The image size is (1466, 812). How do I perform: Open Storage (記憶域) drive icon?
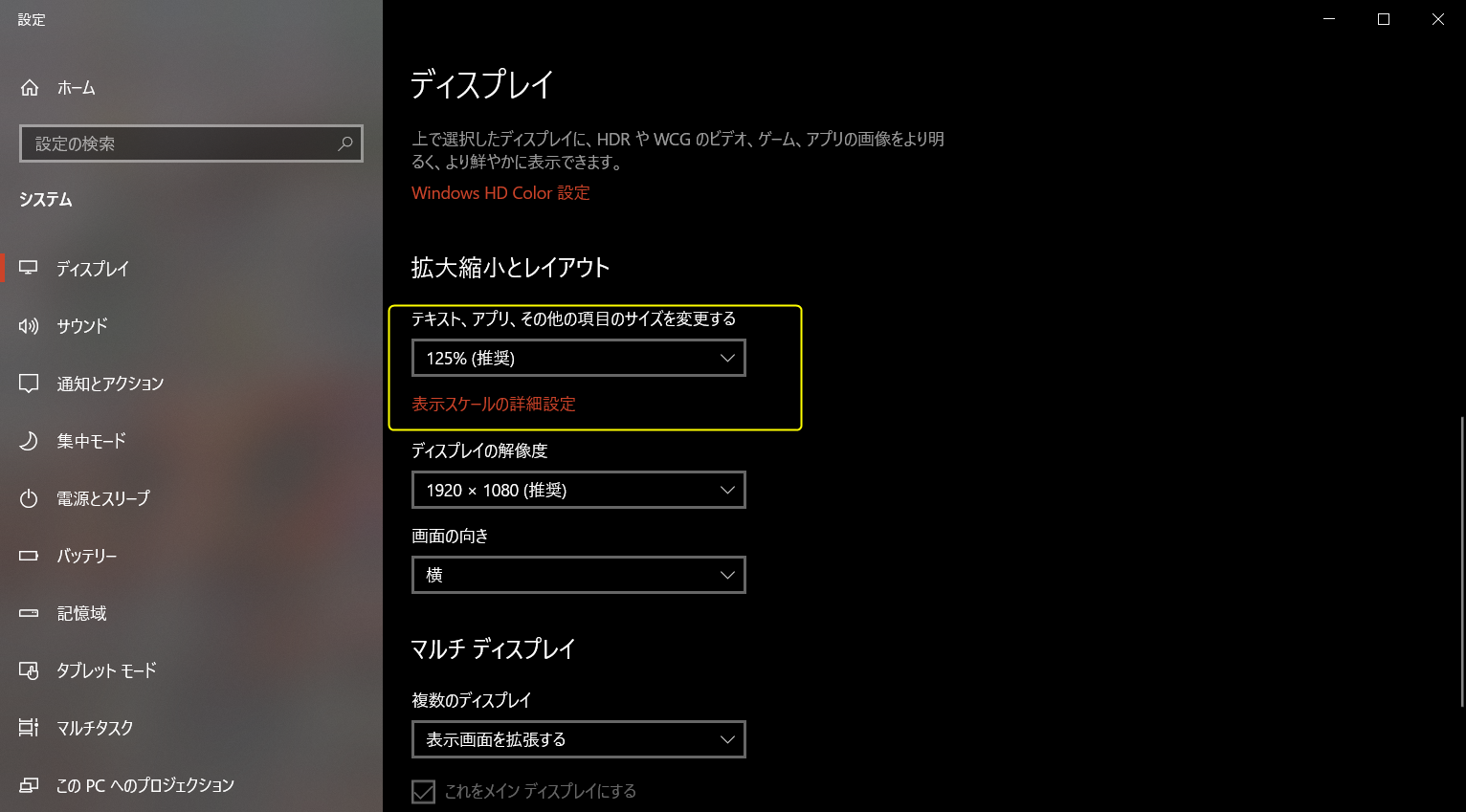(29, 613)
